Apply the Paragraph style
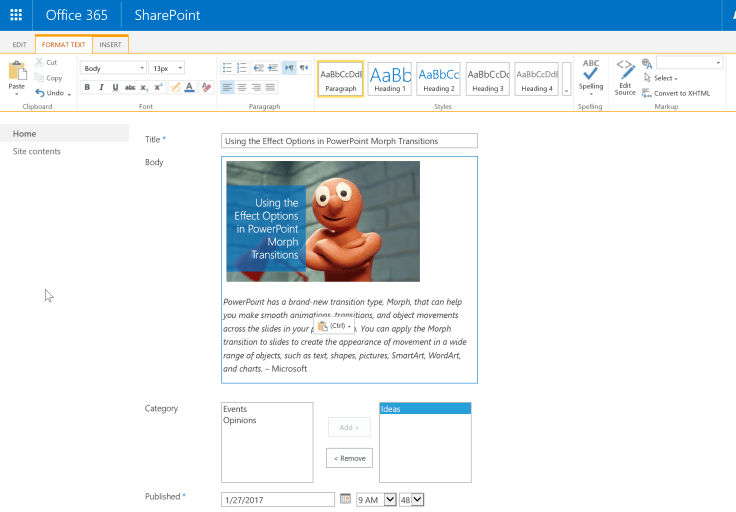This screenshot has width=736, height=512. [341, 79]
